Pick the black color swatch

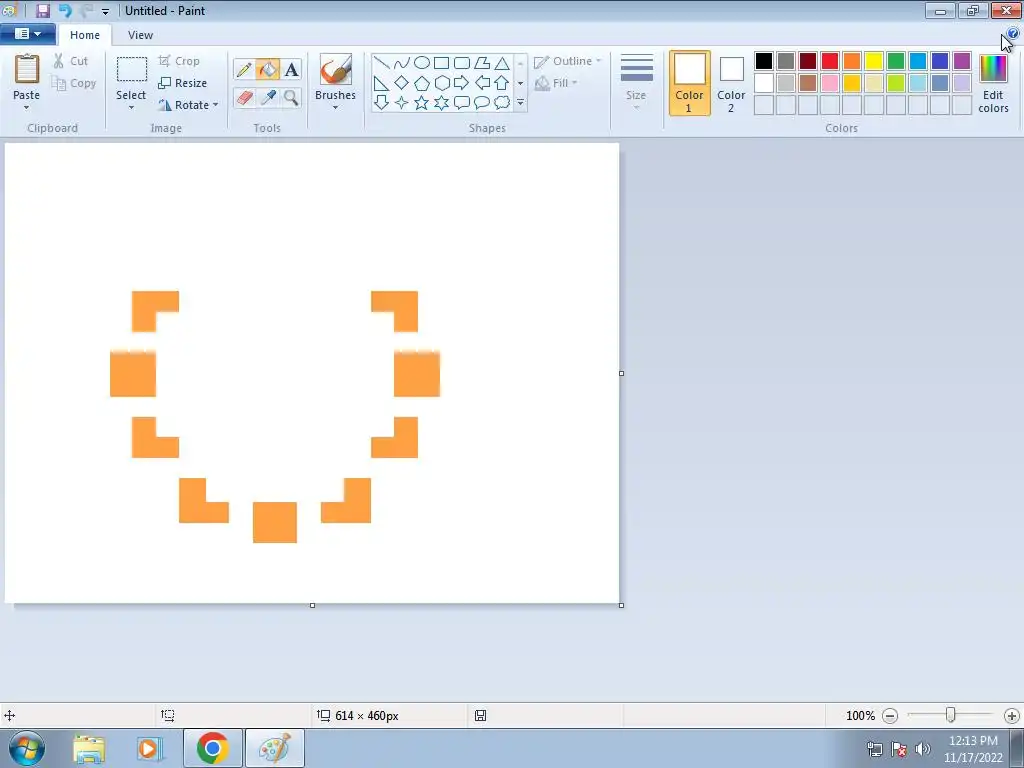click(x=764, y=61)
